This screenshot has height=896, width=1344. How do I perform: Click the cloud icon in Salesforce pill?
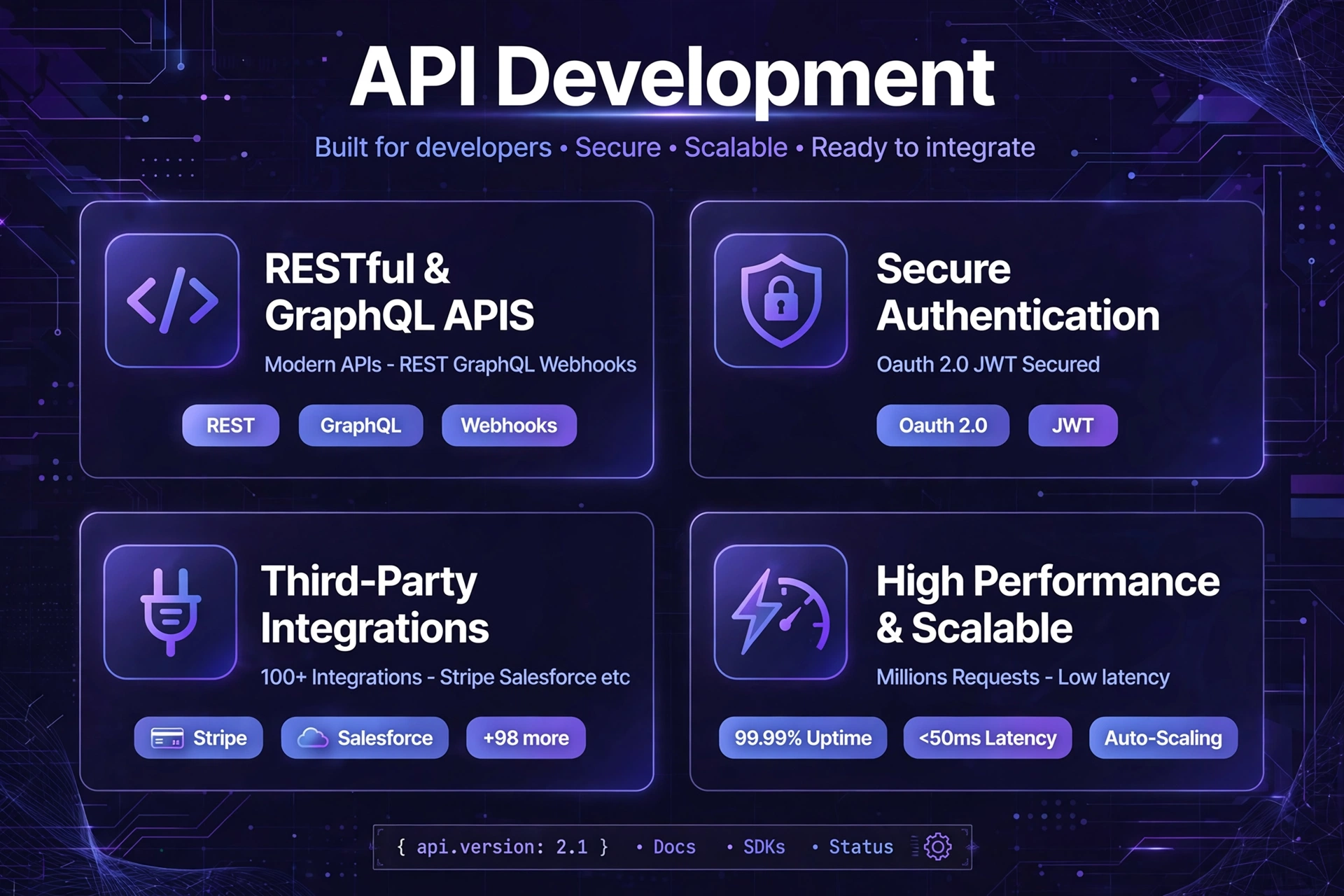click(312, 738)
